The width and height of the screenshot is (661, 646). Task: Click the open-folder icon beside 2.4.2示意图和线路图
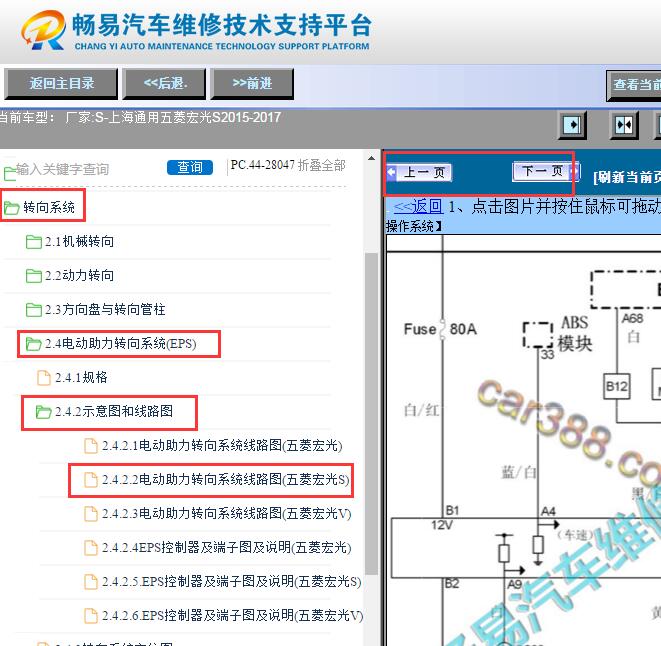pyautogui.click(x=43, y=412)
